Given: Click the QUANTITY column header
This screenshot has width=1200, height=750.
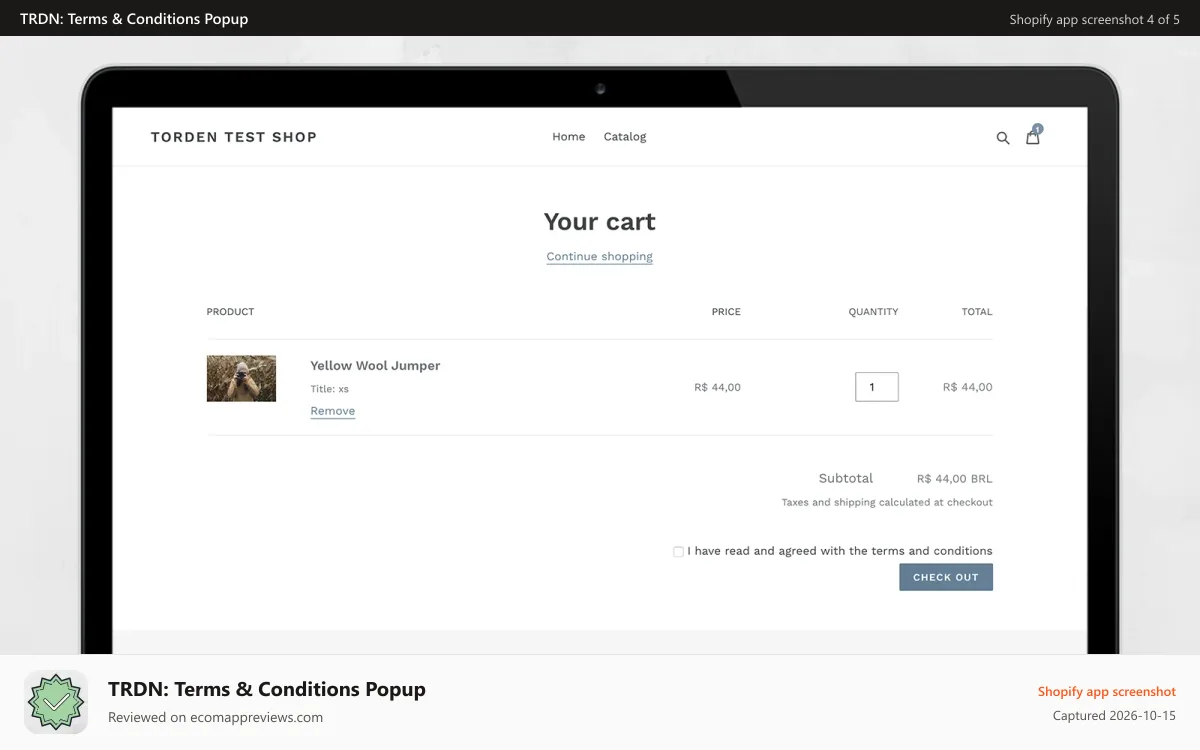Looking at the screenshot, I should pyautogui.click(x=874, y=312).
